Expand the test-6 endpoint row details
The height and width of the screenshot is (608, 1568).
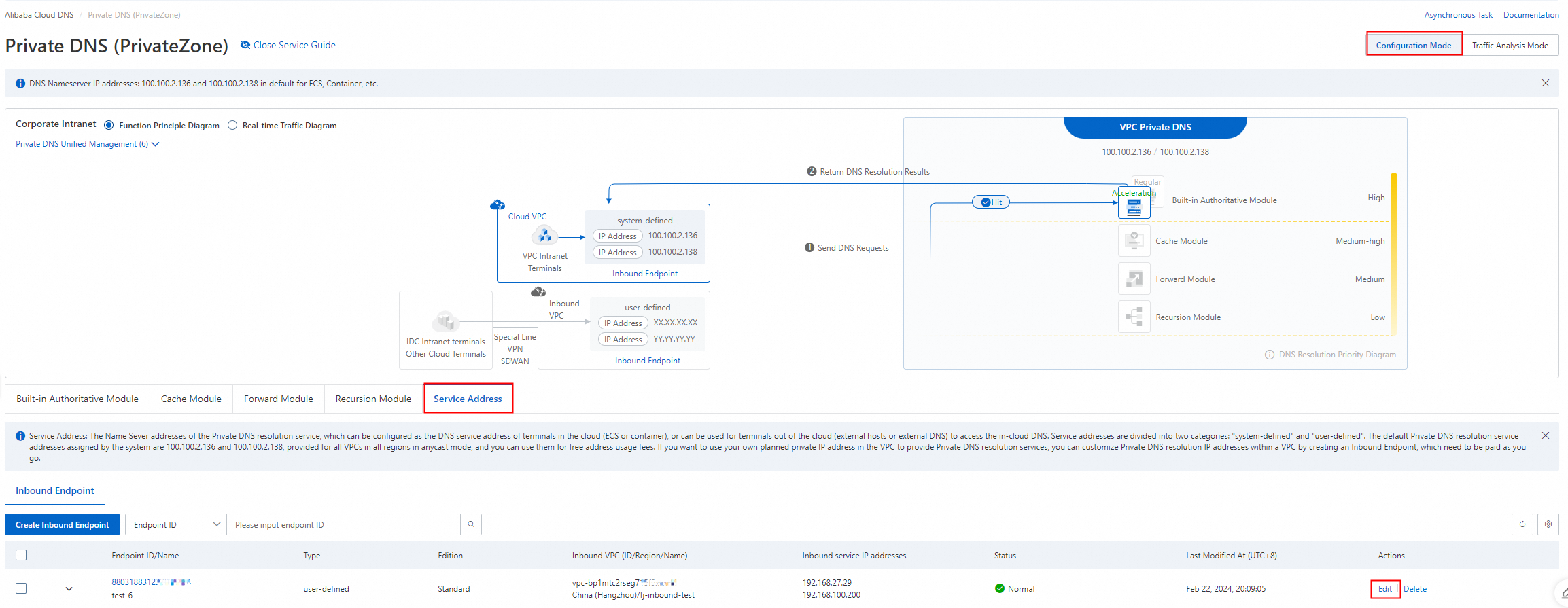click(x=69, y=589)
